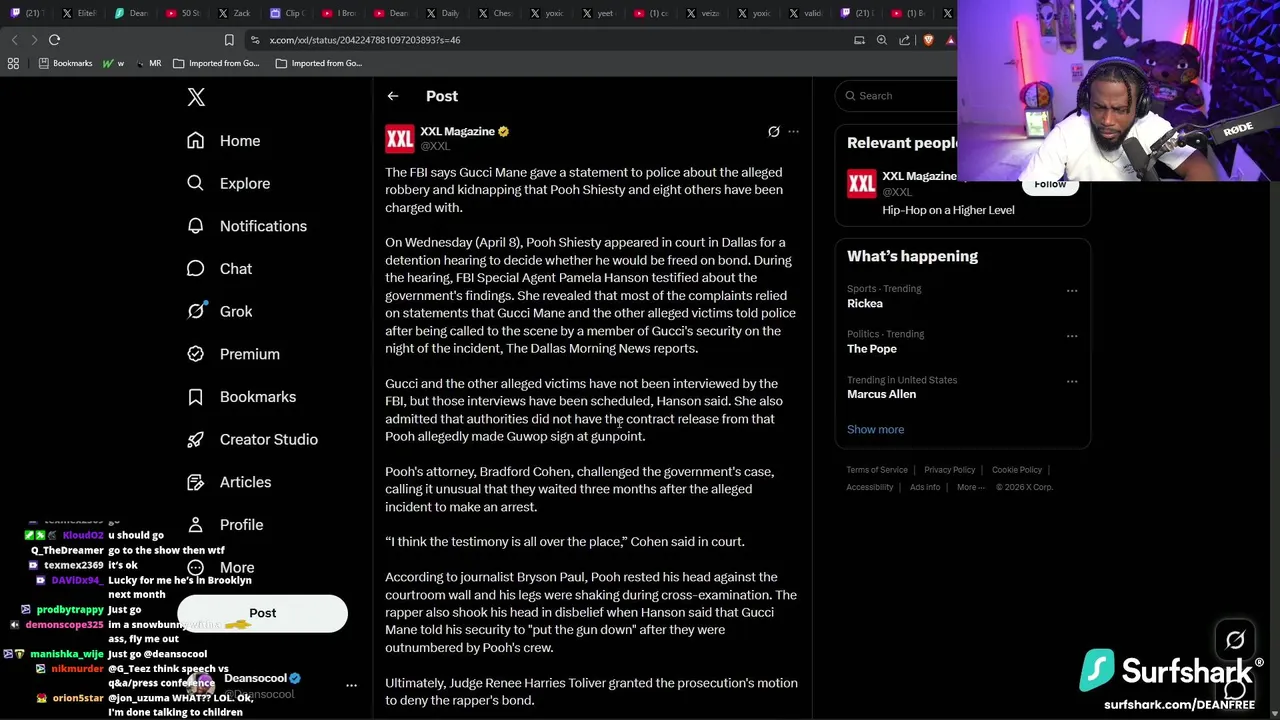Reload the page with refresh icon
Image resolution: width=1280 pixels, height=720 pixels.
coord(54,40)
